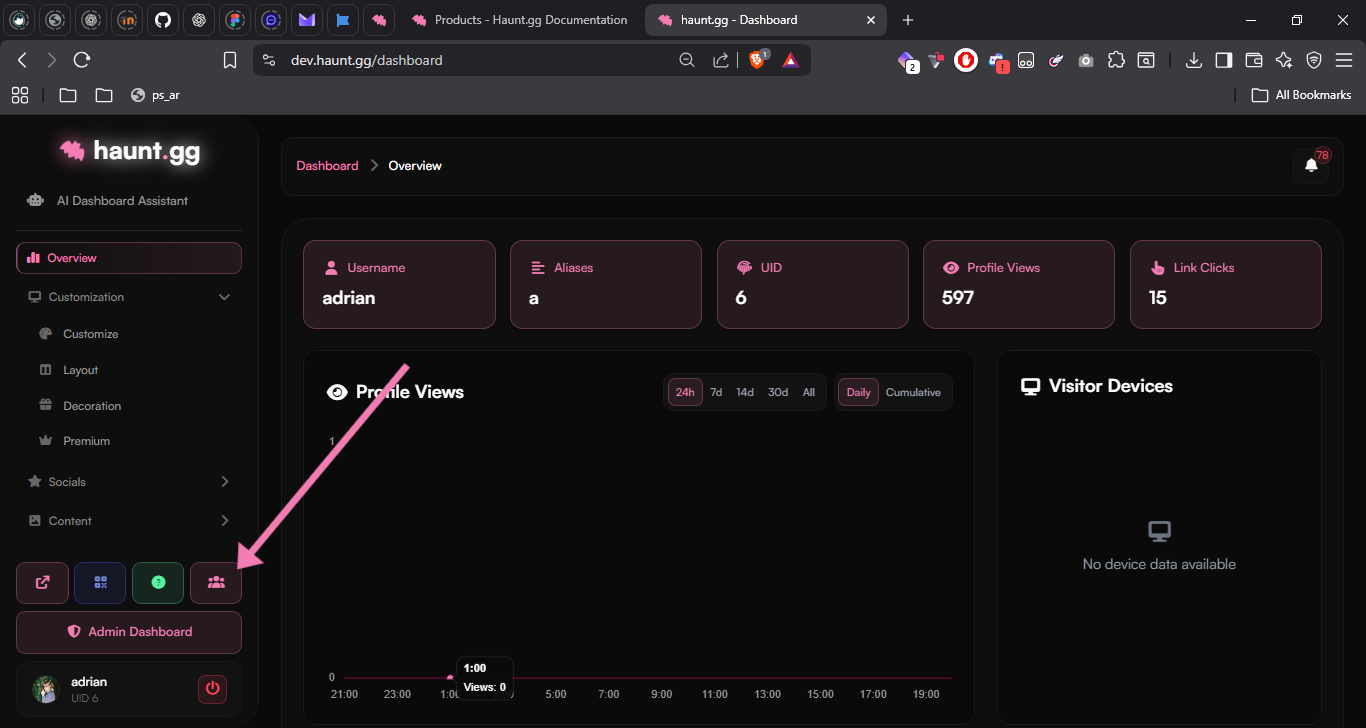Click the haunt.gg logo
Image resolution: width=1366 pixels, height=728 pixels.
coord(129,151)
